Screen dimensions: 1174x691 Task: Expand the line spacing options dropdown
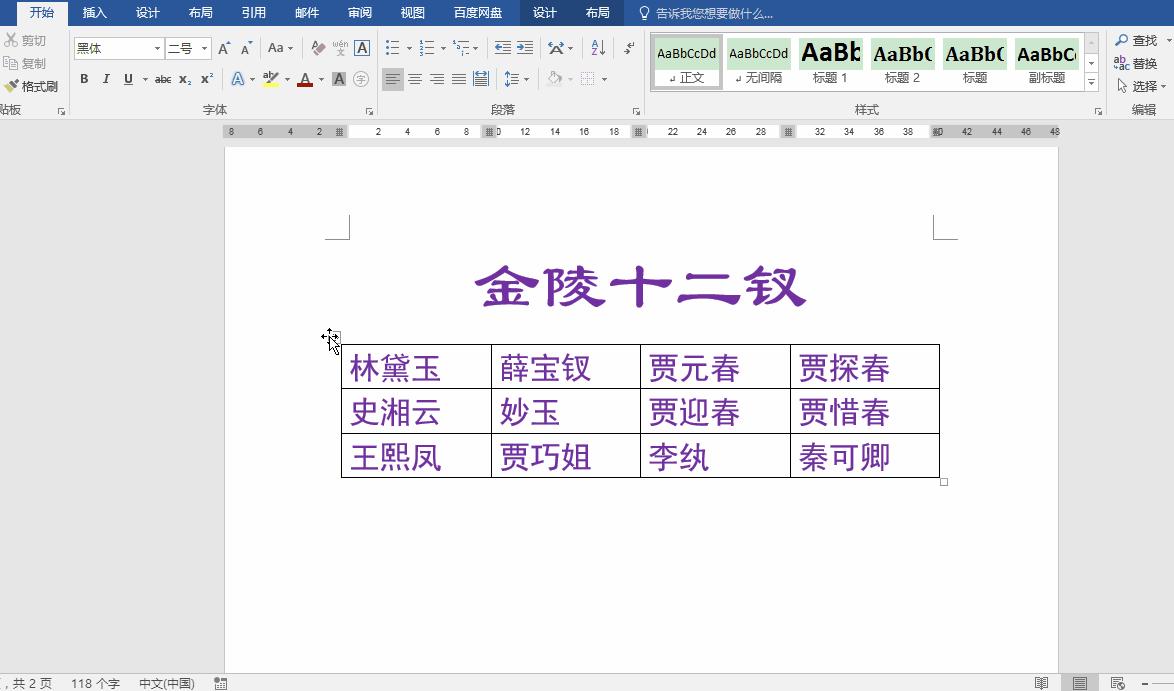click(525, 79)
